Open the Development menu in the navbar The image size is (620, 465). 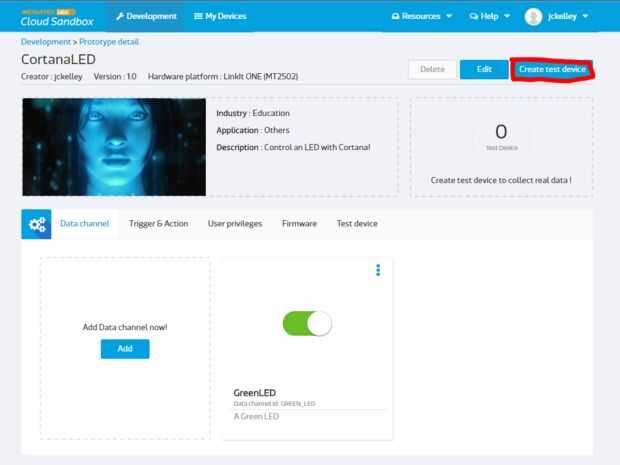pyautogui.click(x=146, y=16)
